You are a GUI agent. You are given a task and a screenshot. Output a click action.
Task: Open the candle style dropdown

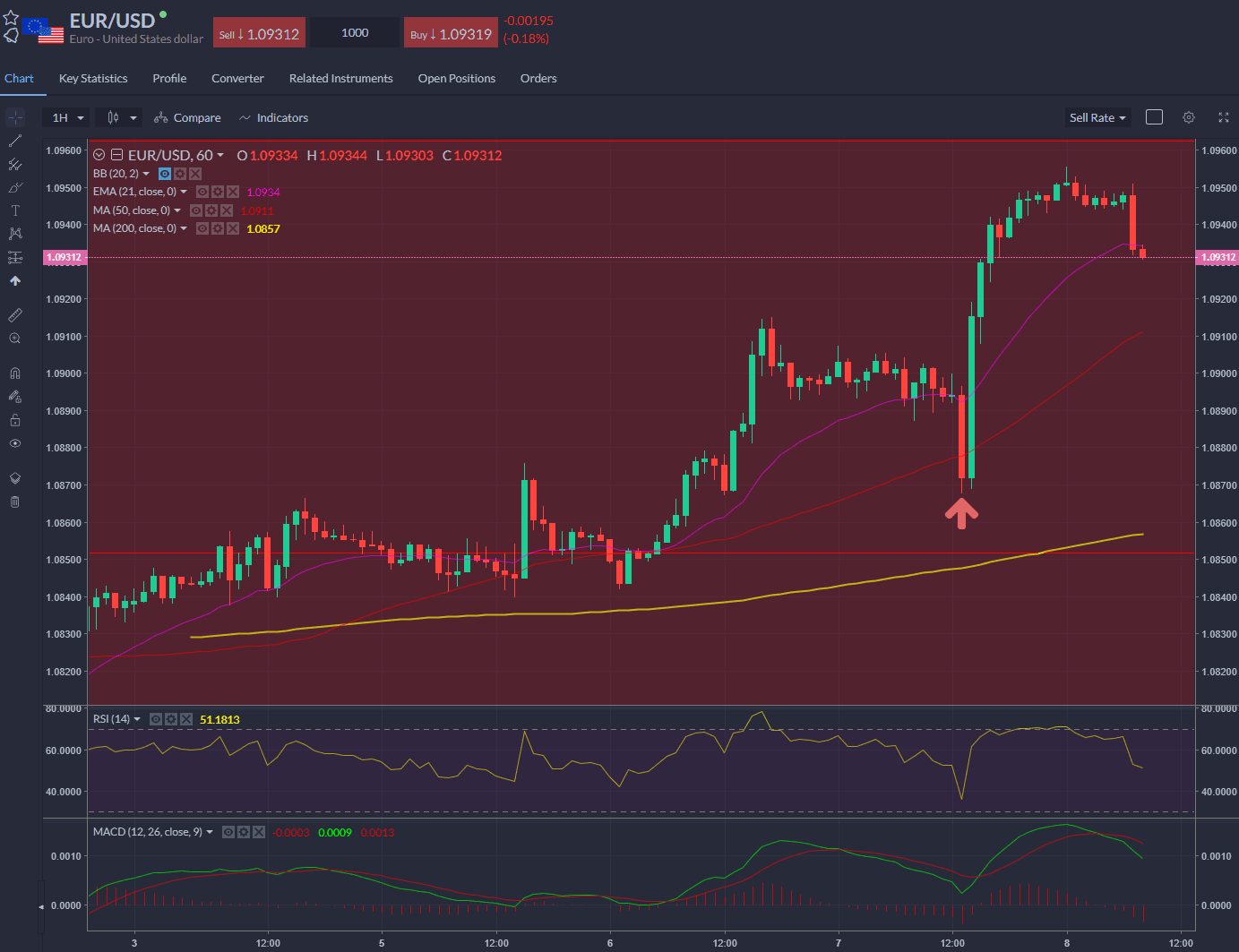click(118, 117)
